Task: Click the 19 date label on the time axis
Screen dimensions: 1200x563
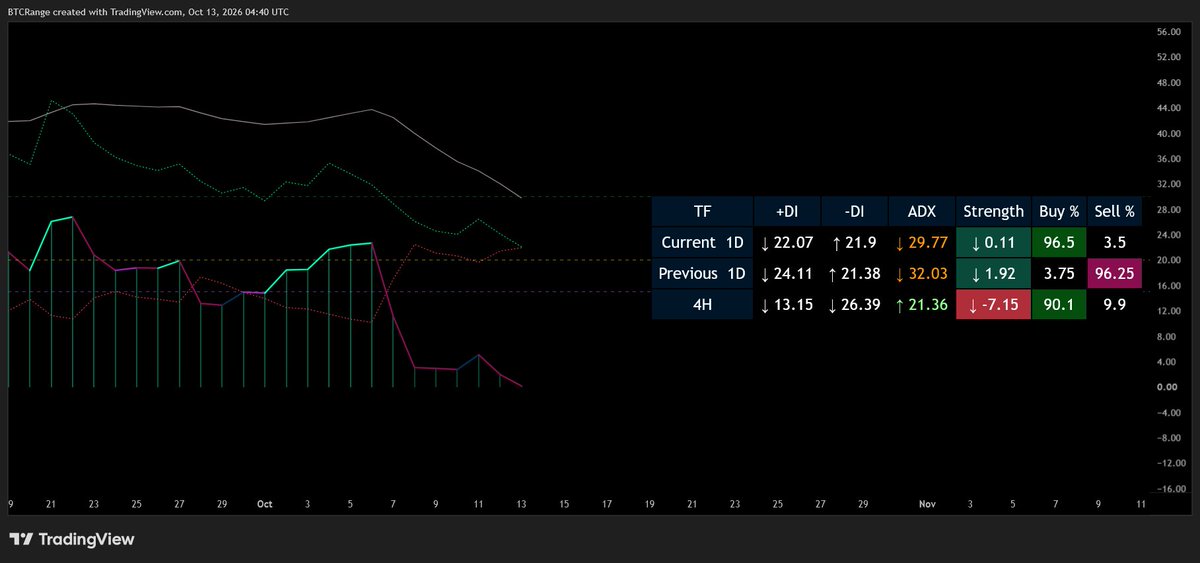Action: [650, 505]
